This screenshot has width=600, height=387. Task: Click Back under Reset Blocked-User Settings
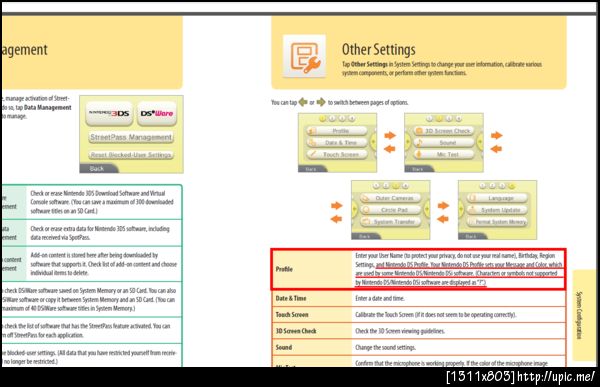click(98, 168)
